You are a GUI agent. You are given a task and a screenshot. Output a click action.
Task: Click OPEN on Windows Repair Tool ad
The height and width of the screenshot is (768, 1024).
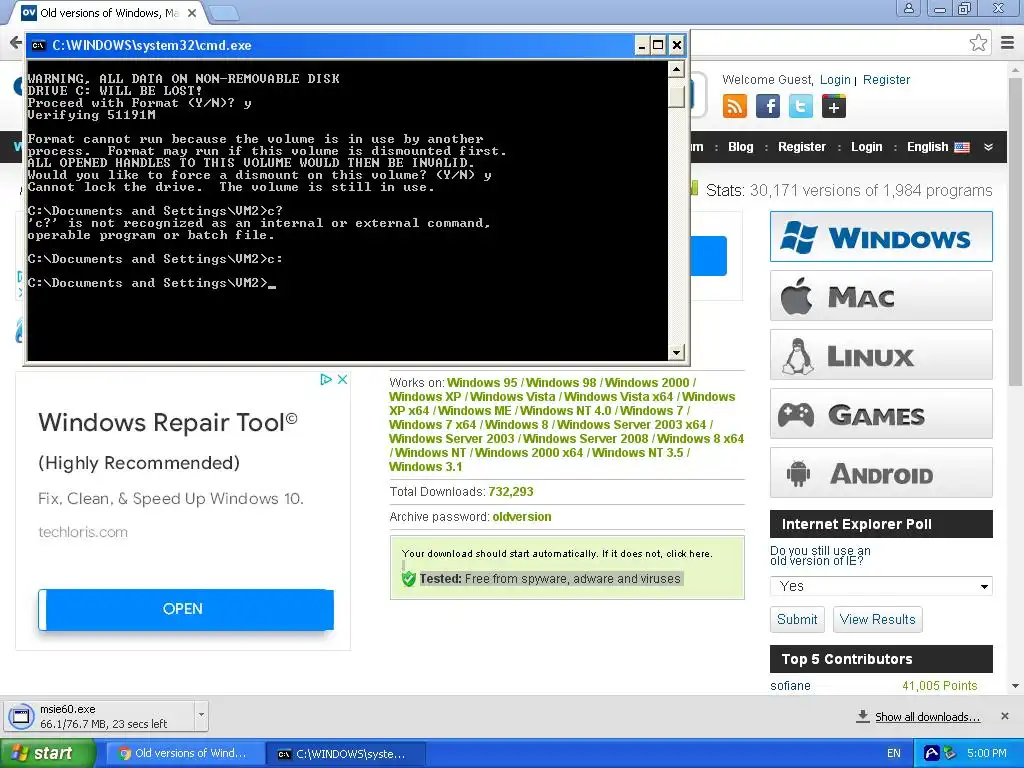(186, 609)
